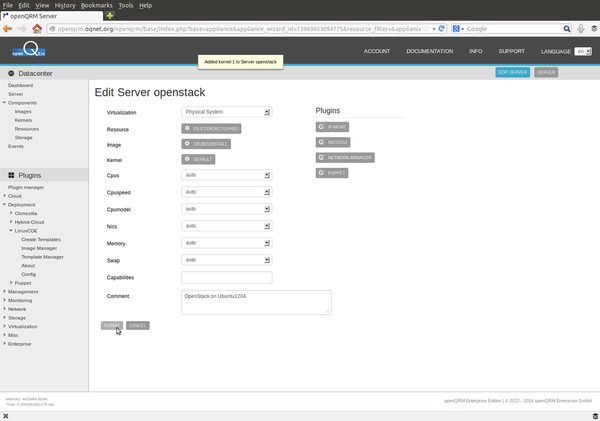The width and height of the screenshot is (600, 421).
Task: Click the CANCEL button
Action: (x=137, y=325)
